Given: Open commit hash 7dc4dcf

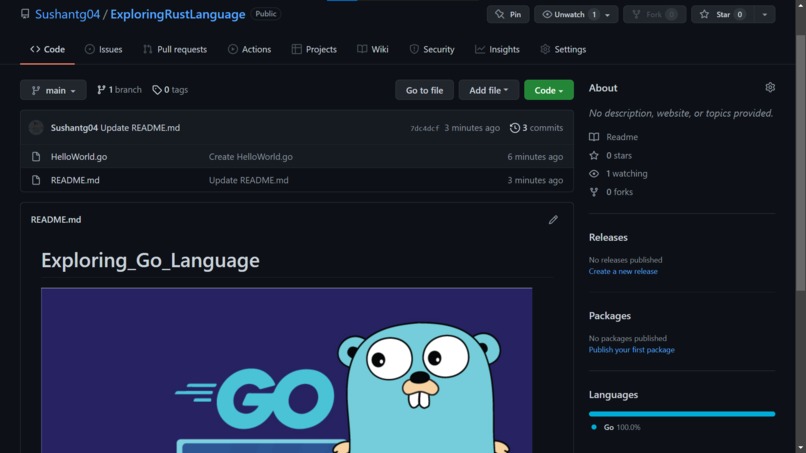Looking at the screenshot, I should click(x=424, y=128).
